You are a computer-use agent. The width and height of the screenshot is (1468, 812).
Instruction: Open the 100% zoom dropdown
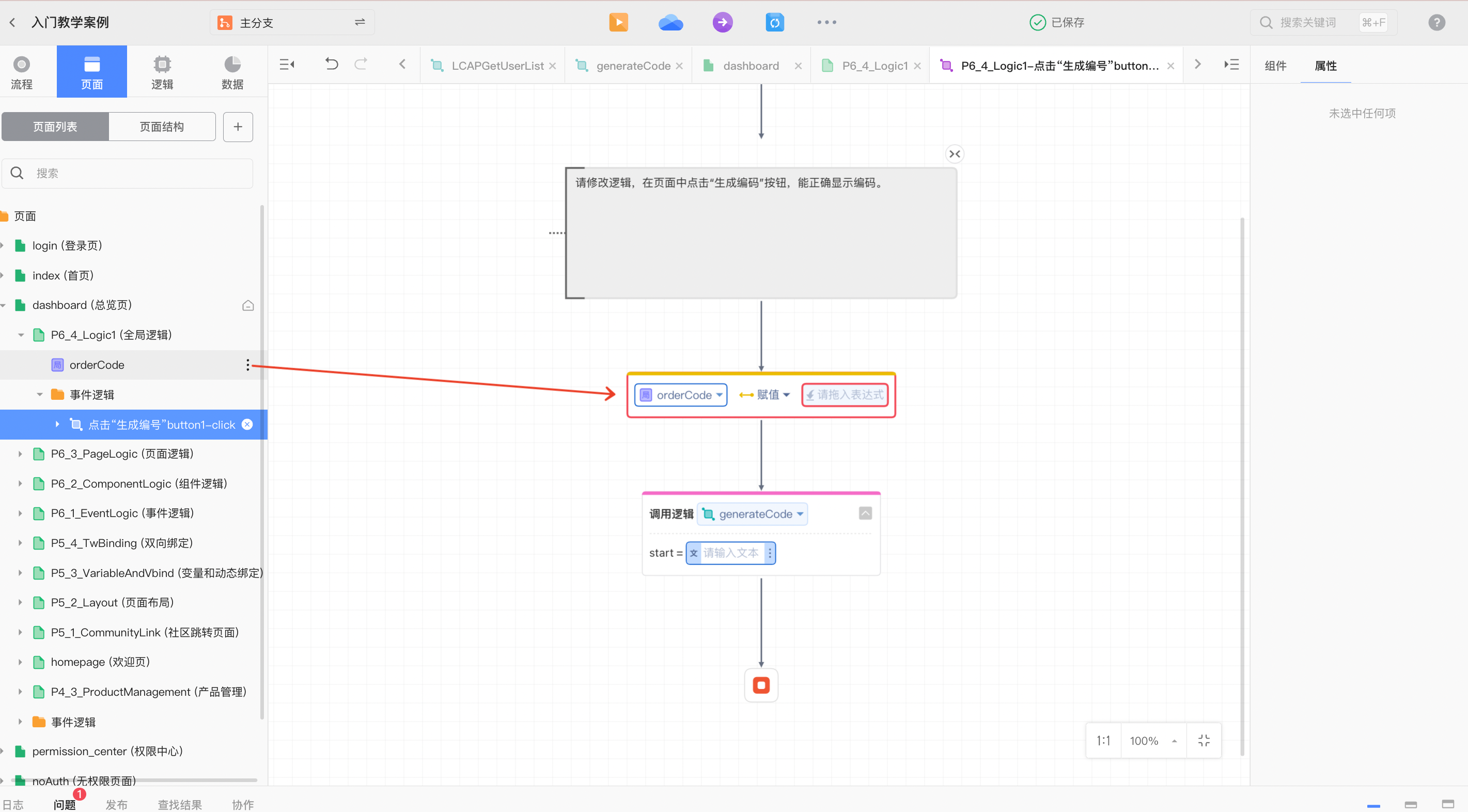pyautogui.click(x=1153, y=740)
